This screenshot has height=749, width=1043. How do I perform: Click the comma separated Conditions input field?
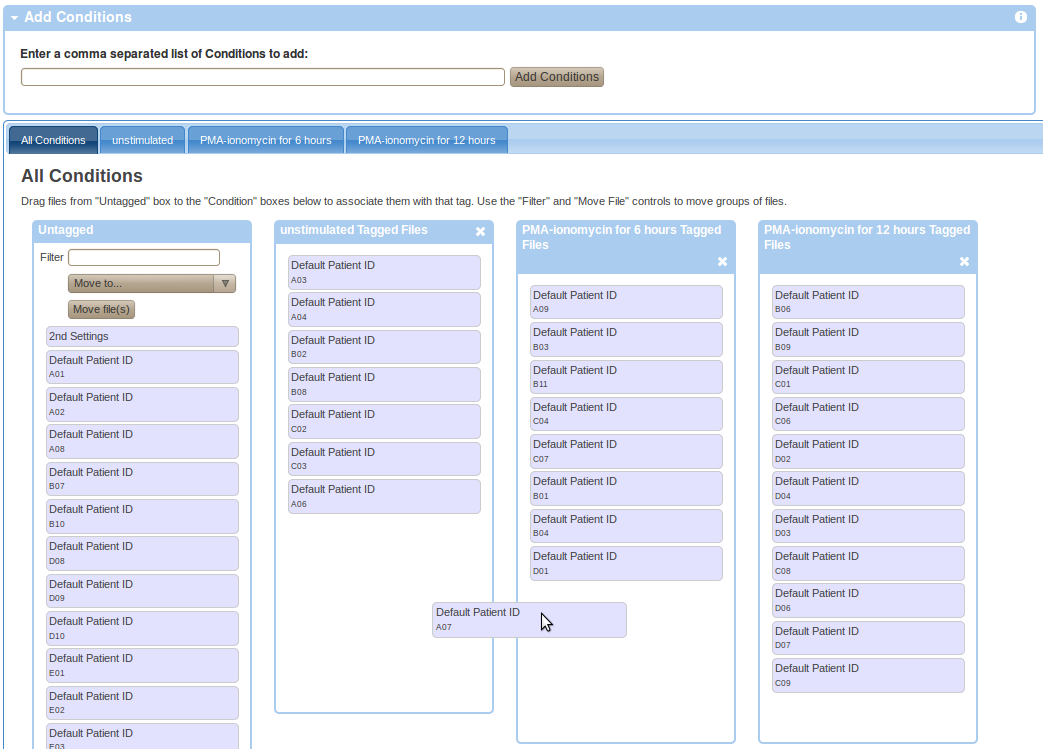click(262, 76)
